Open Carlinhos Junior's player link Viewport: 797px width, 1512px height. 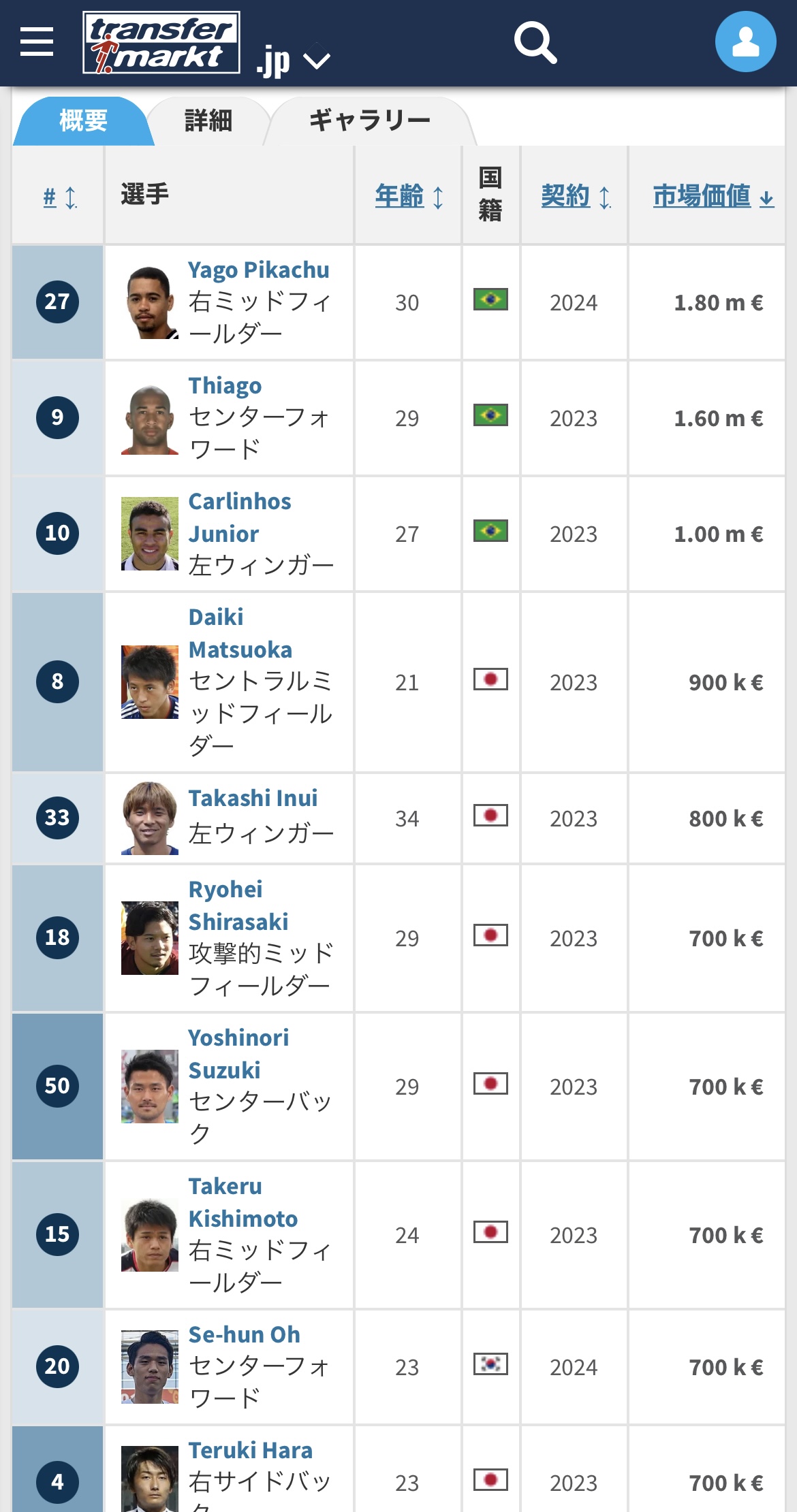point(239,517)
